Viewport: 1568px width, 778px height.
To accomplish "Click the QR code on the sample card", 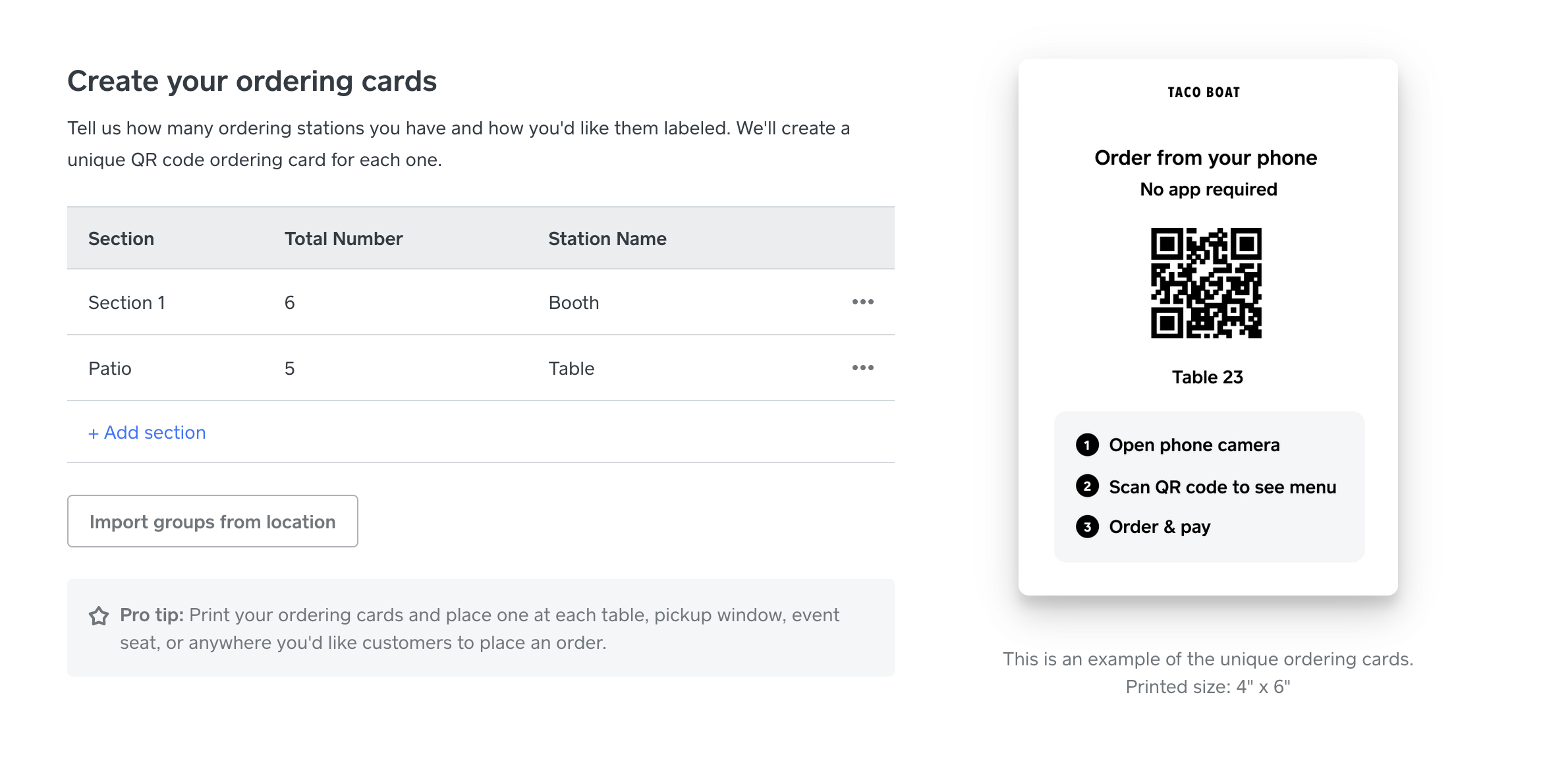I will (x=1206, y=283).
